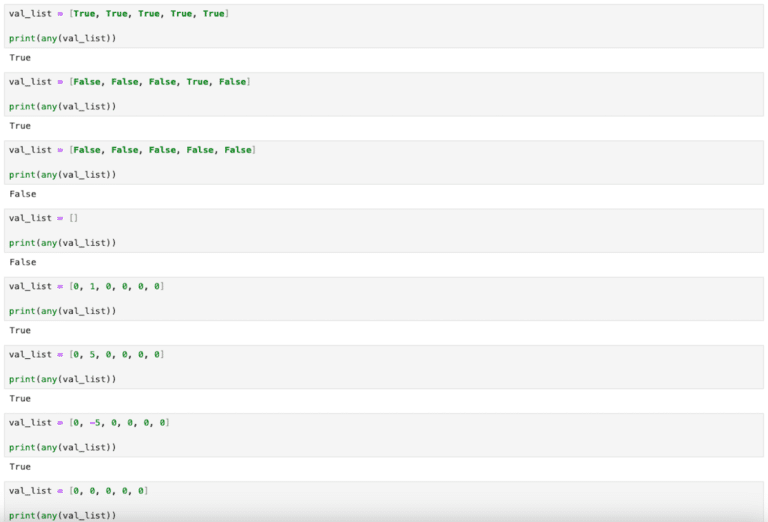Click the True output under the first cell
Viewport: 768px width, 522px height.
[20, 58]
